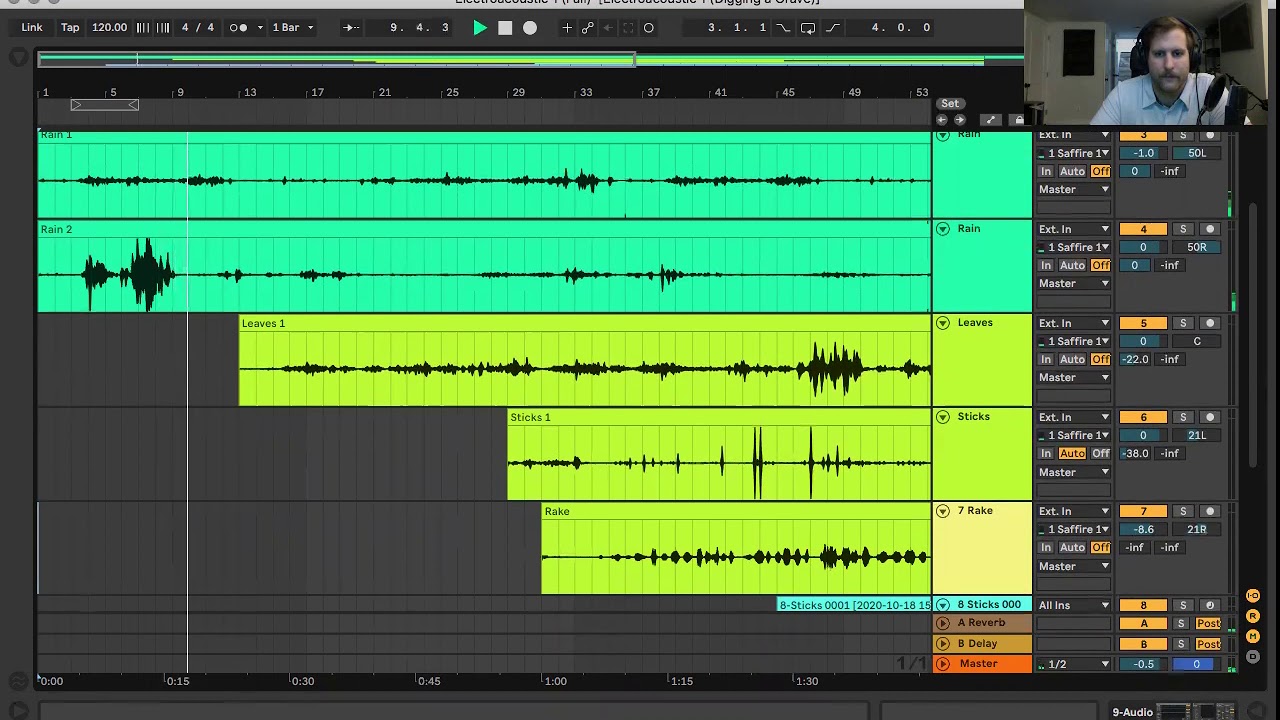Unfold the Master track
The image size is (1280, 720).
(942, 664)
